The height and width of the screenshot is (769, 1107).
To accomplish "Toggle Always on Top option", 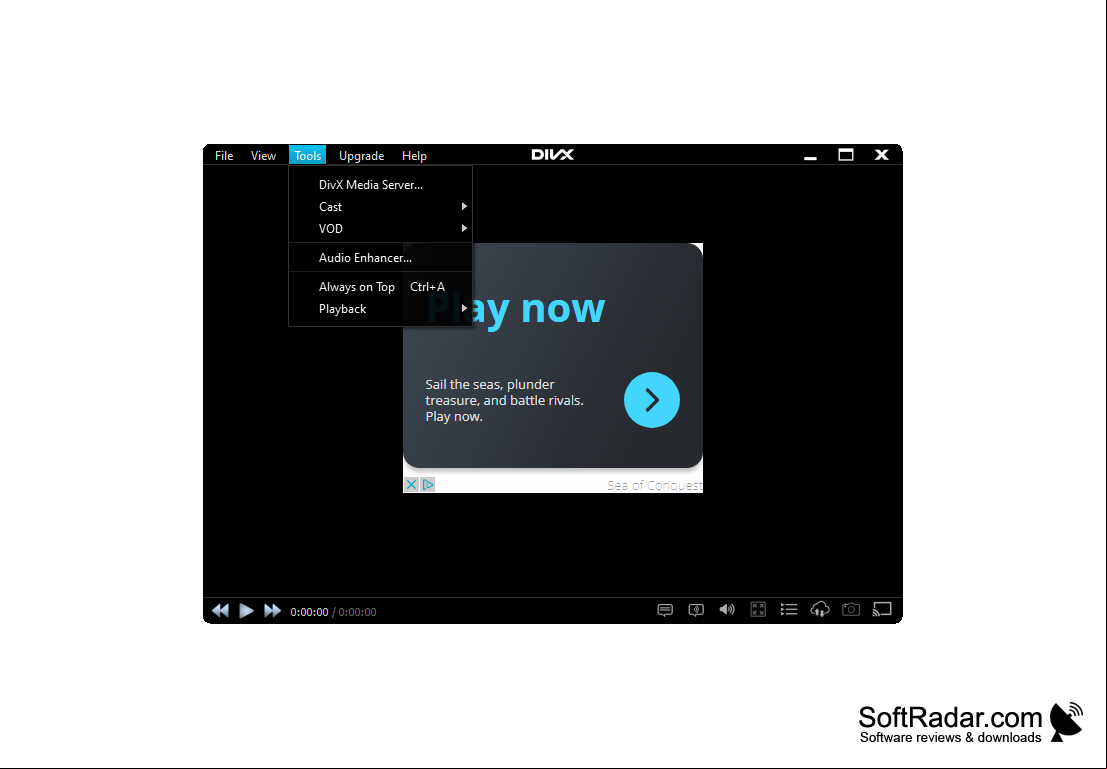I will (381, 287).
